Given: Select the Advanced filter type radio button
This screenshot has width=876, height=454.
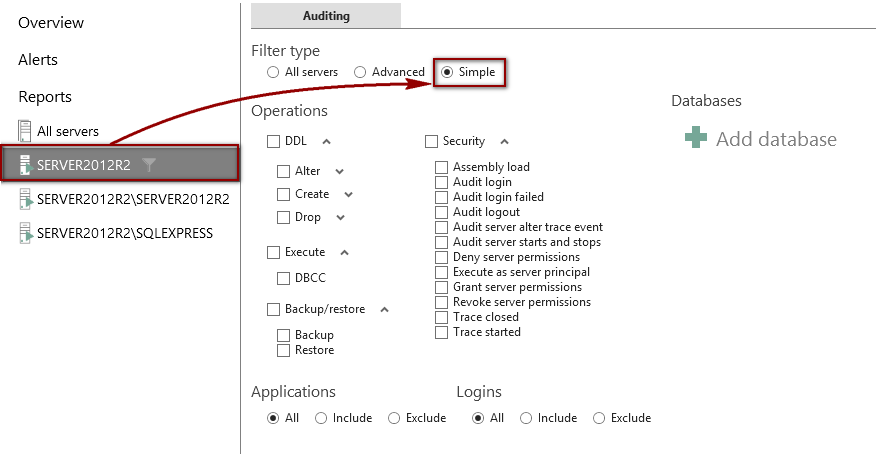Looking at the screenshot, I should point(360,72).
